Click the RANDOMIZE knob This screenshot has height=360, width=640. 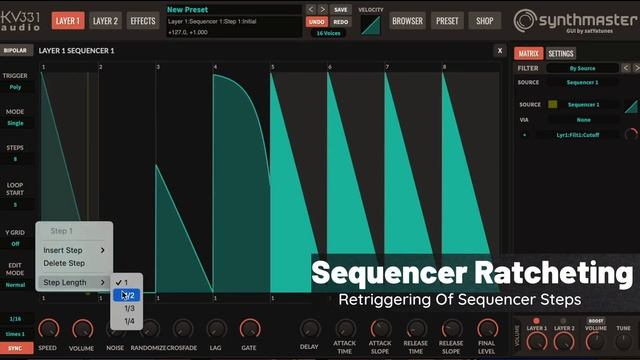click(149, 329)
